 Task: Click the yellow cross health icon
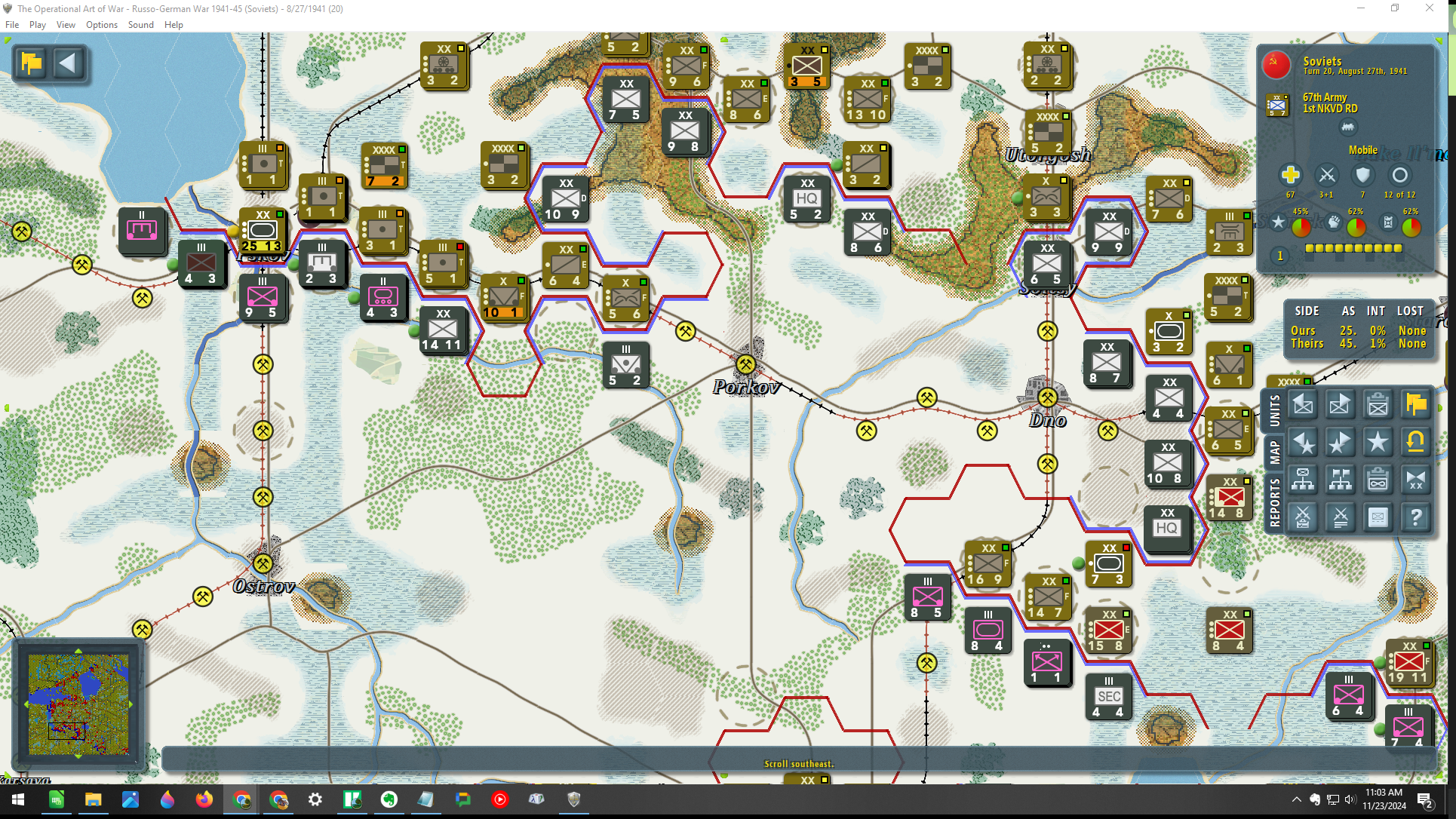(x=1290, y=175)
